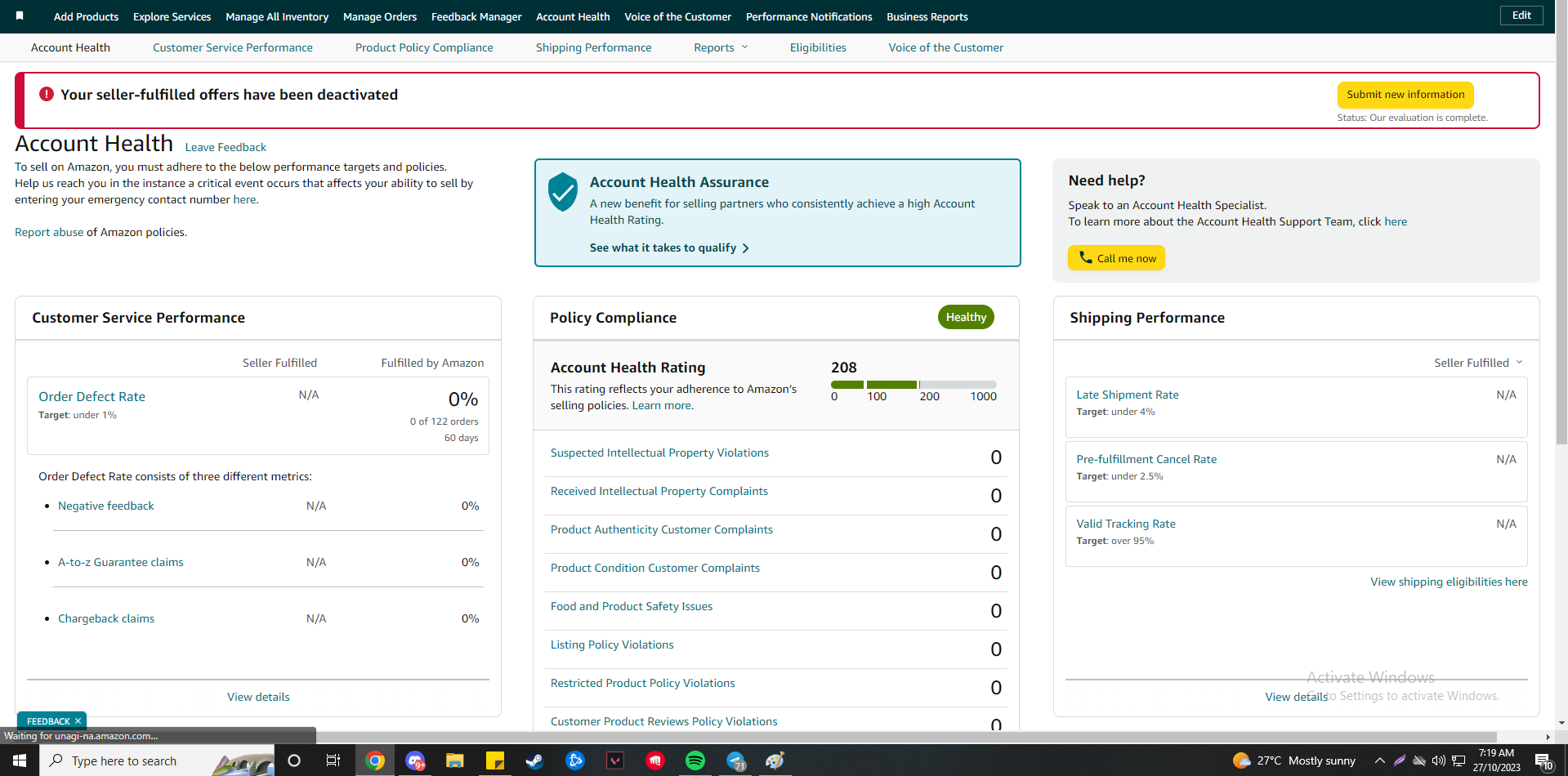
Task: Click the feather pen icon in system tray
Action: [x=1400, y=760]
